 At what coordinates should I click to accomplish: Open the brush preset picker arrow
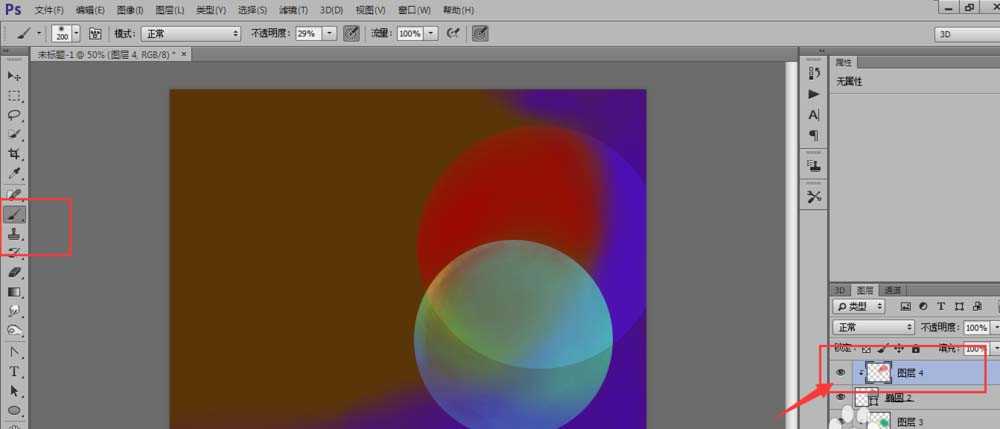(x=77, y=33)
